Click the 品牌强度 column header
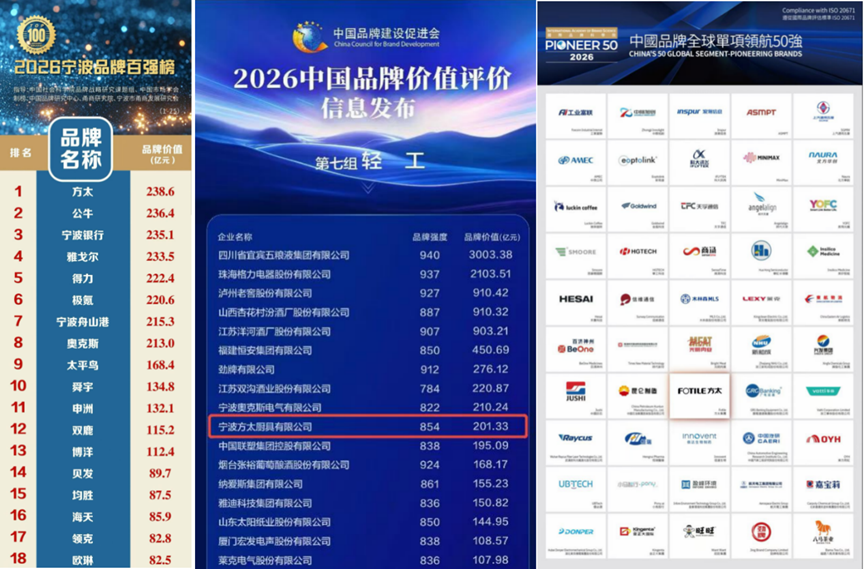Viewport: 864px width, 569px height. click(x=430, y=237)
